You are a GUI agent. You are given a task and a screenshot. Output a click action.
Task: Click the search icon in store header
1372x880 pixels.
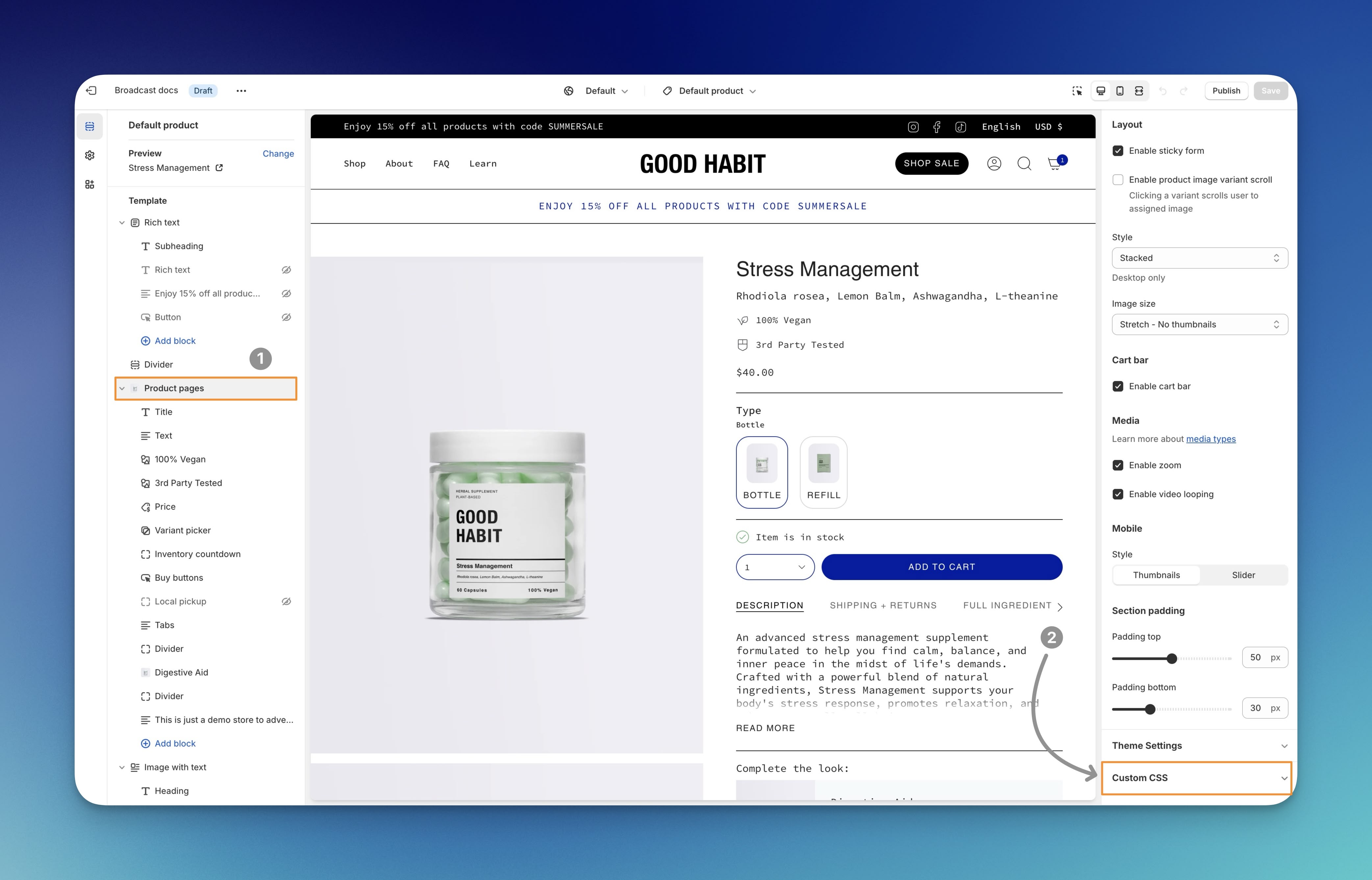pyautogui.click(x=1024, y=164)
